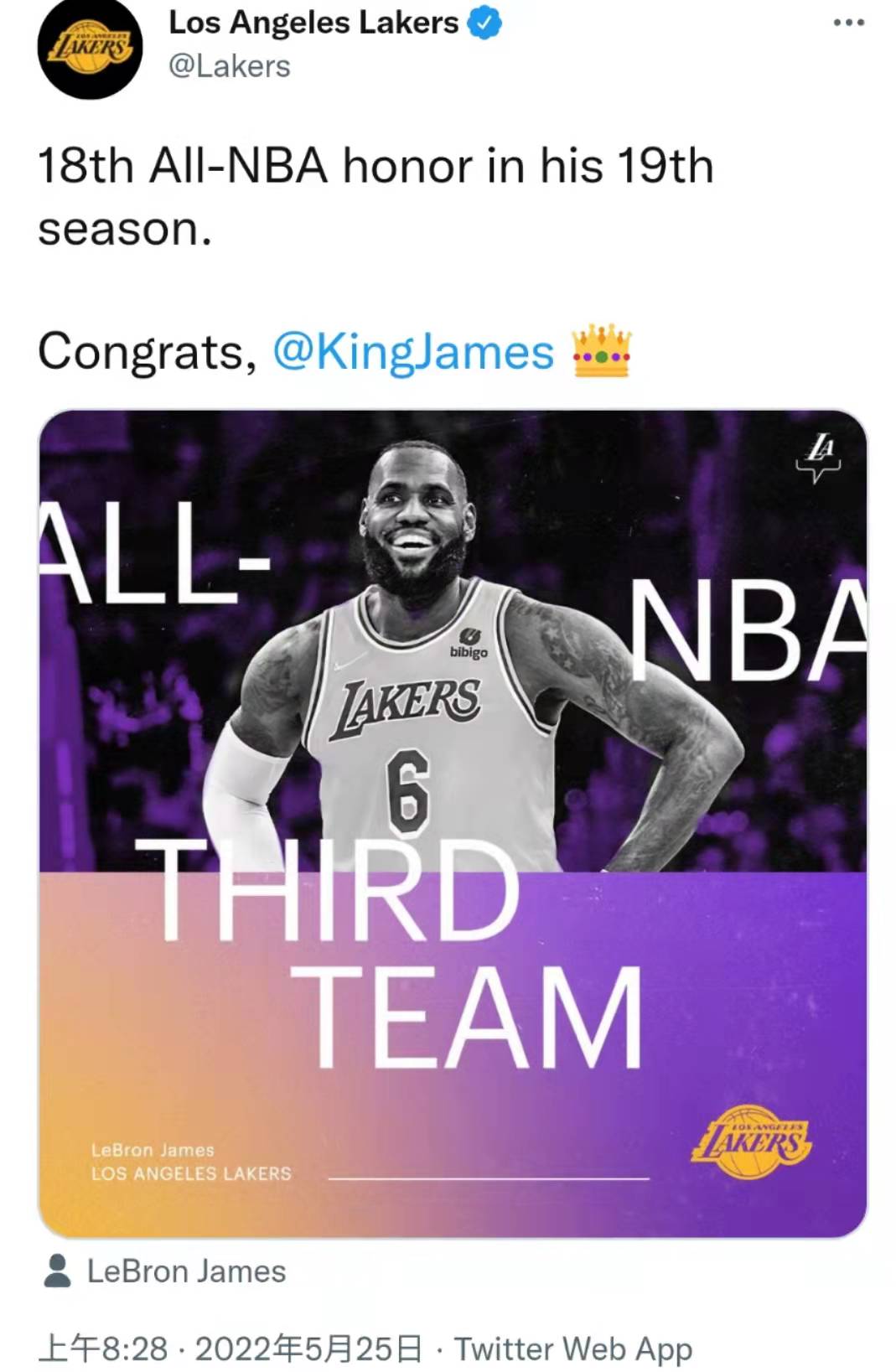The image size is (896, 1372).
Task: Click the LeBron James caption in image
Action: click(153, 1150)
